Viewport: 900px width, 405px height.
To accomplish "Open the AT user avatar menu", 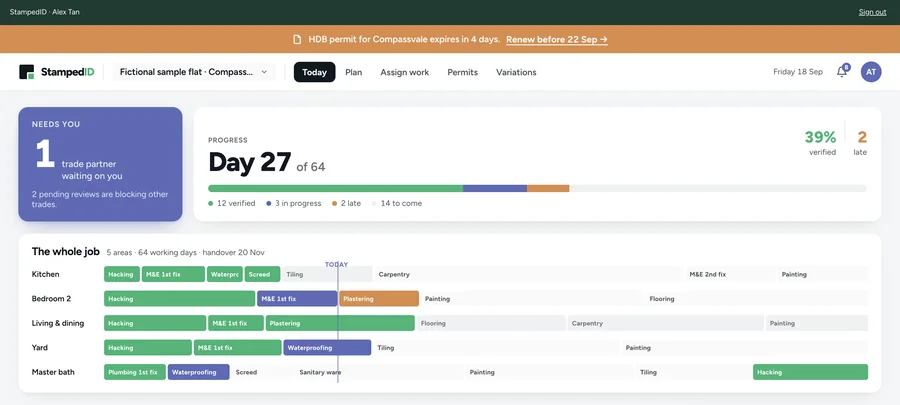I will (871, 72).
